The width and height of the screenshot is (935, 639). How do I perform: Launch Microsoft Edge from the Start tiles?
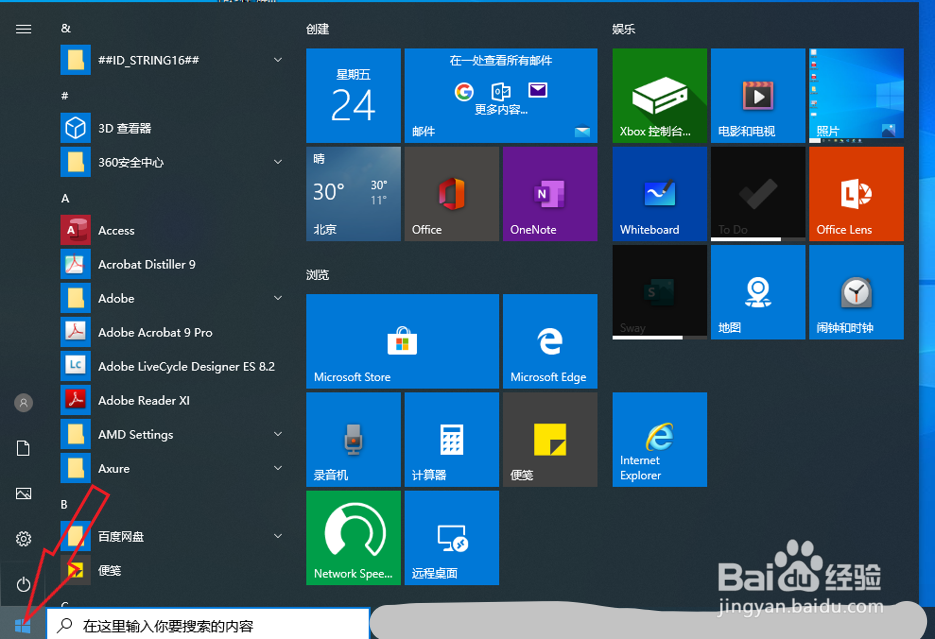(549, 341)
